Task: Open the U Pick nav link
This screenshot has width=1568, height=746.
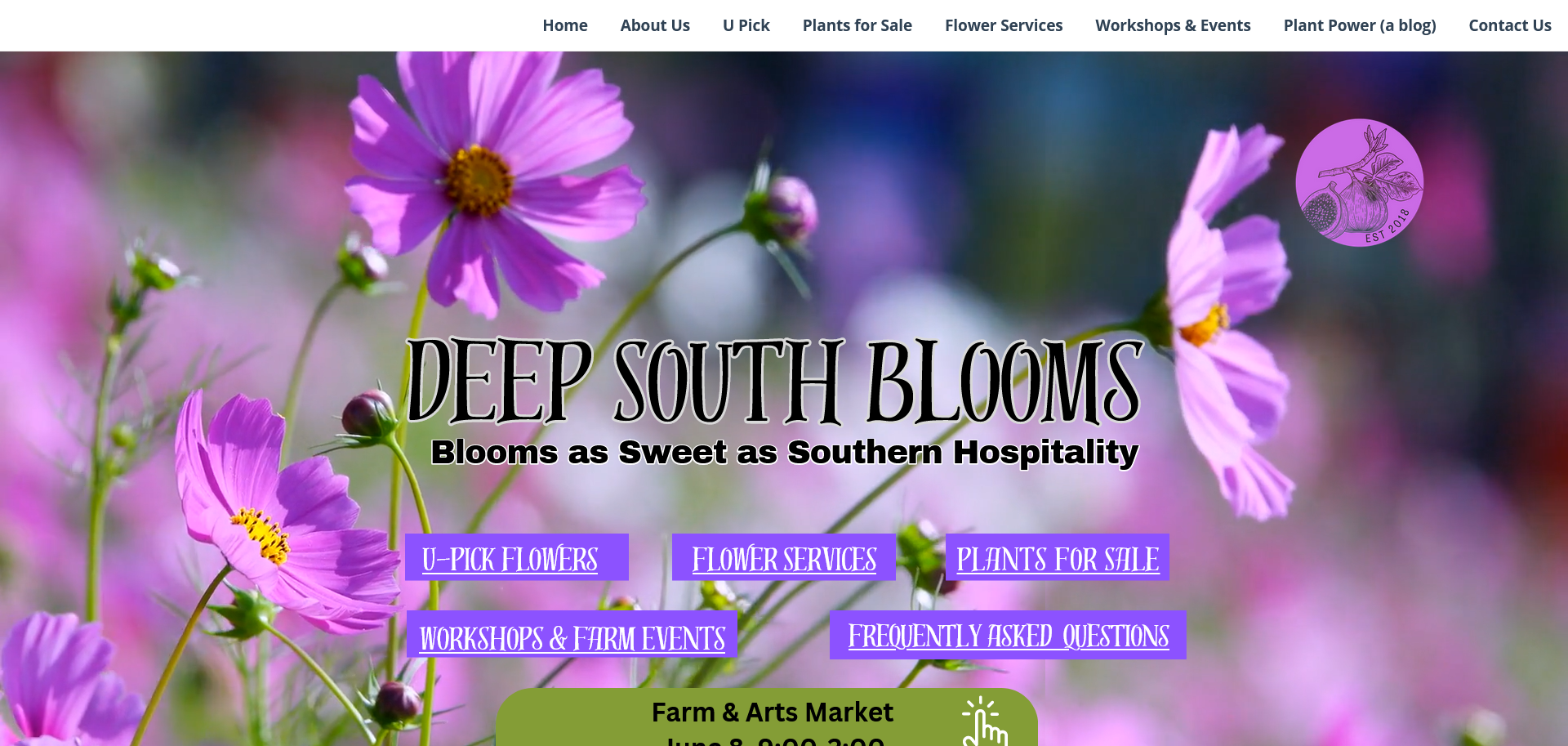Action: (746, 25)
